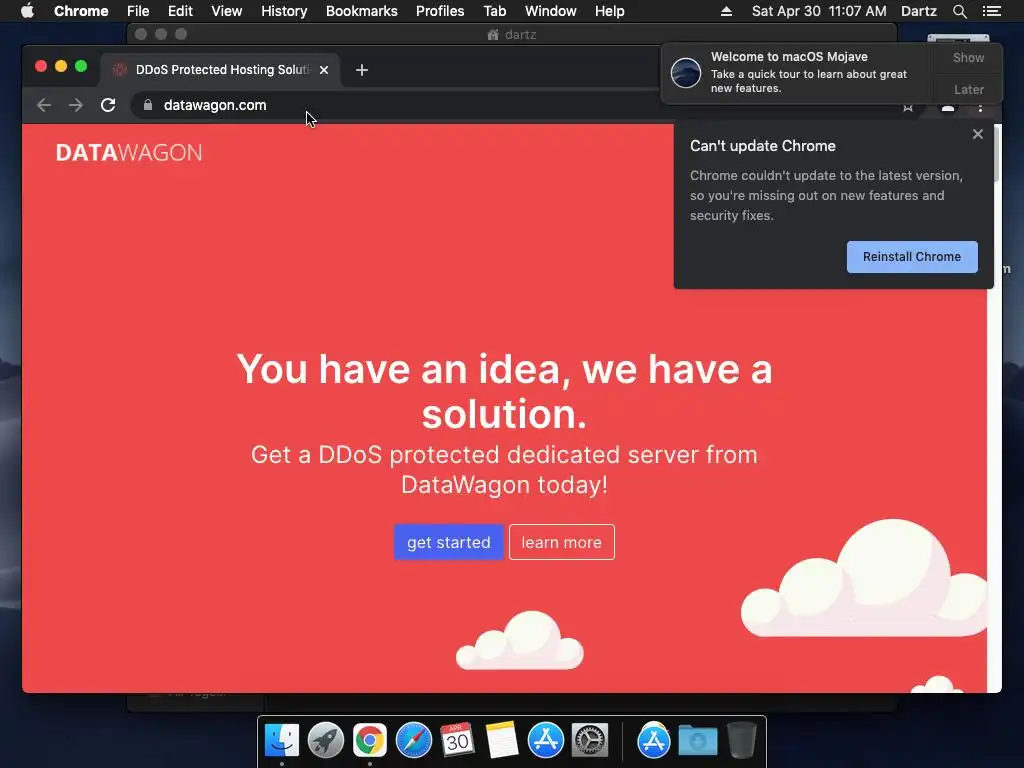This screenshot has height=768, width=1024.
Task: Open the File menu
Action: pos(138,11)
